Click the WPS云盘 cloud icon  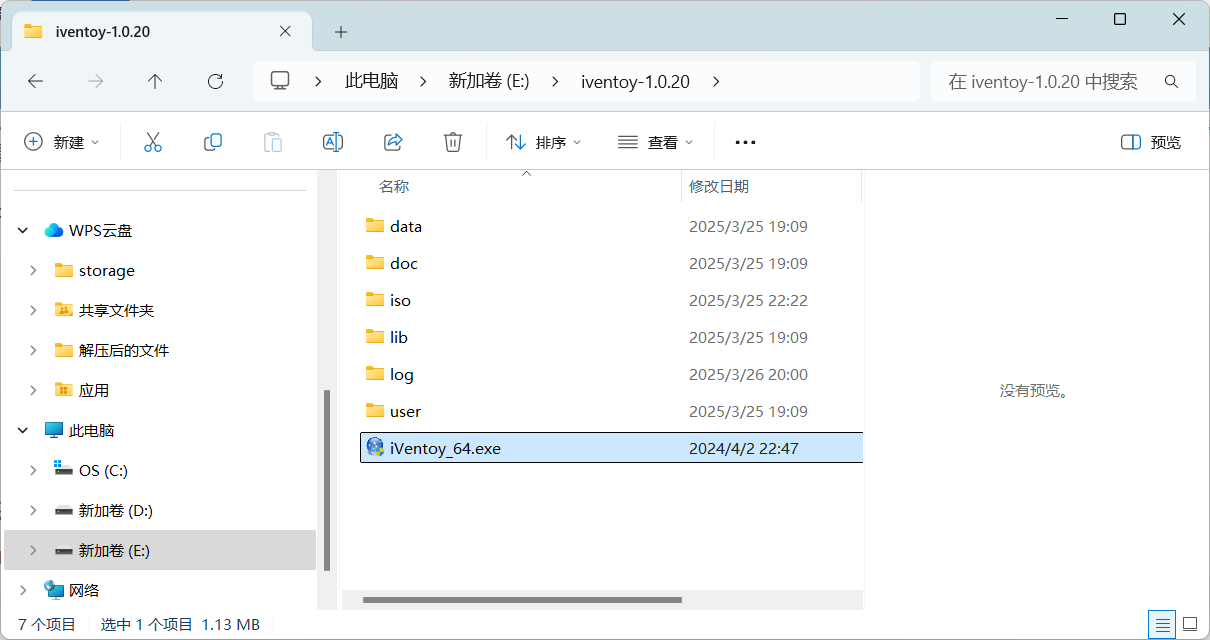[x=54, y=230]
